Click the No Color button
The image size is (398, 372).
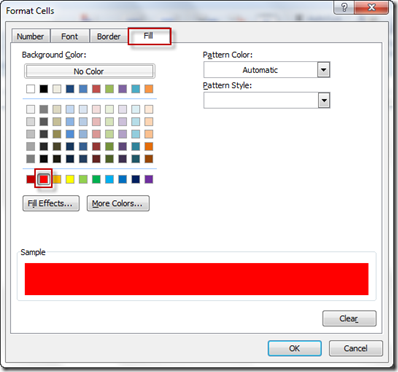pyautogui.click(x=89, y=71)
